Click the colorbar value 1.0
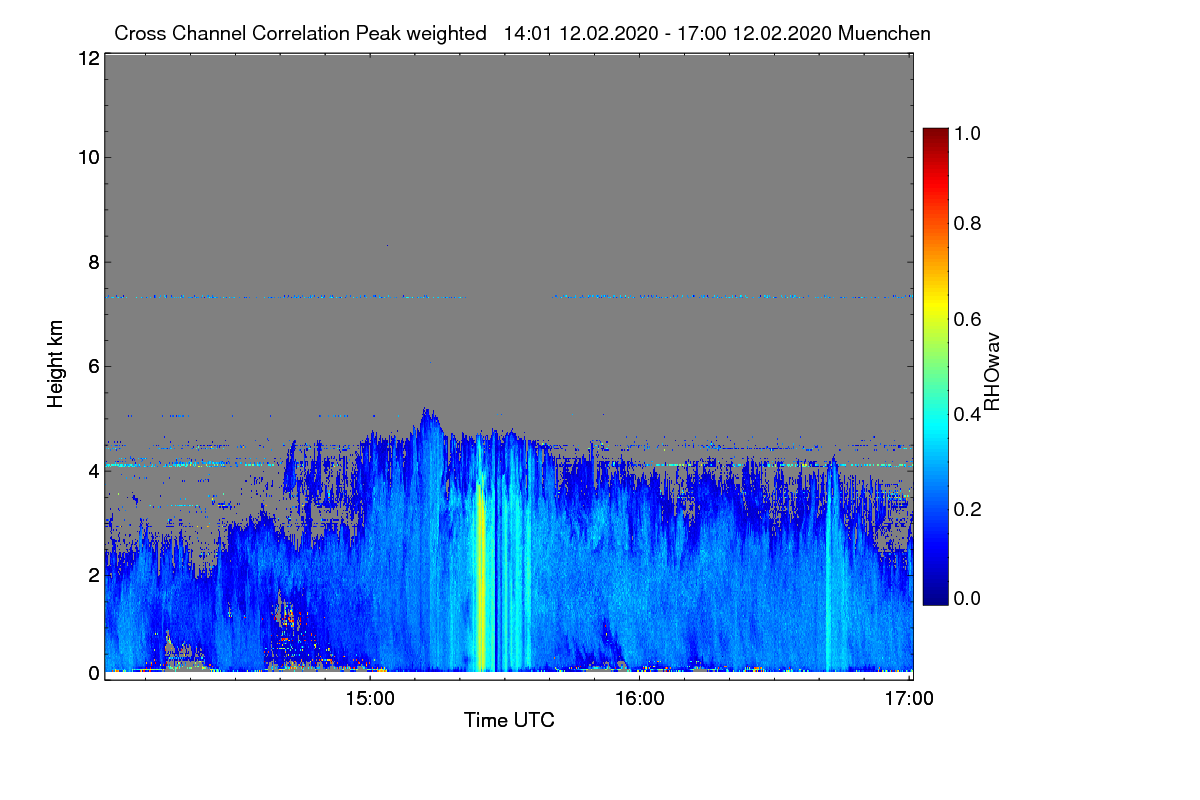This screenshot has height=800, width=1200. [969, 132]
